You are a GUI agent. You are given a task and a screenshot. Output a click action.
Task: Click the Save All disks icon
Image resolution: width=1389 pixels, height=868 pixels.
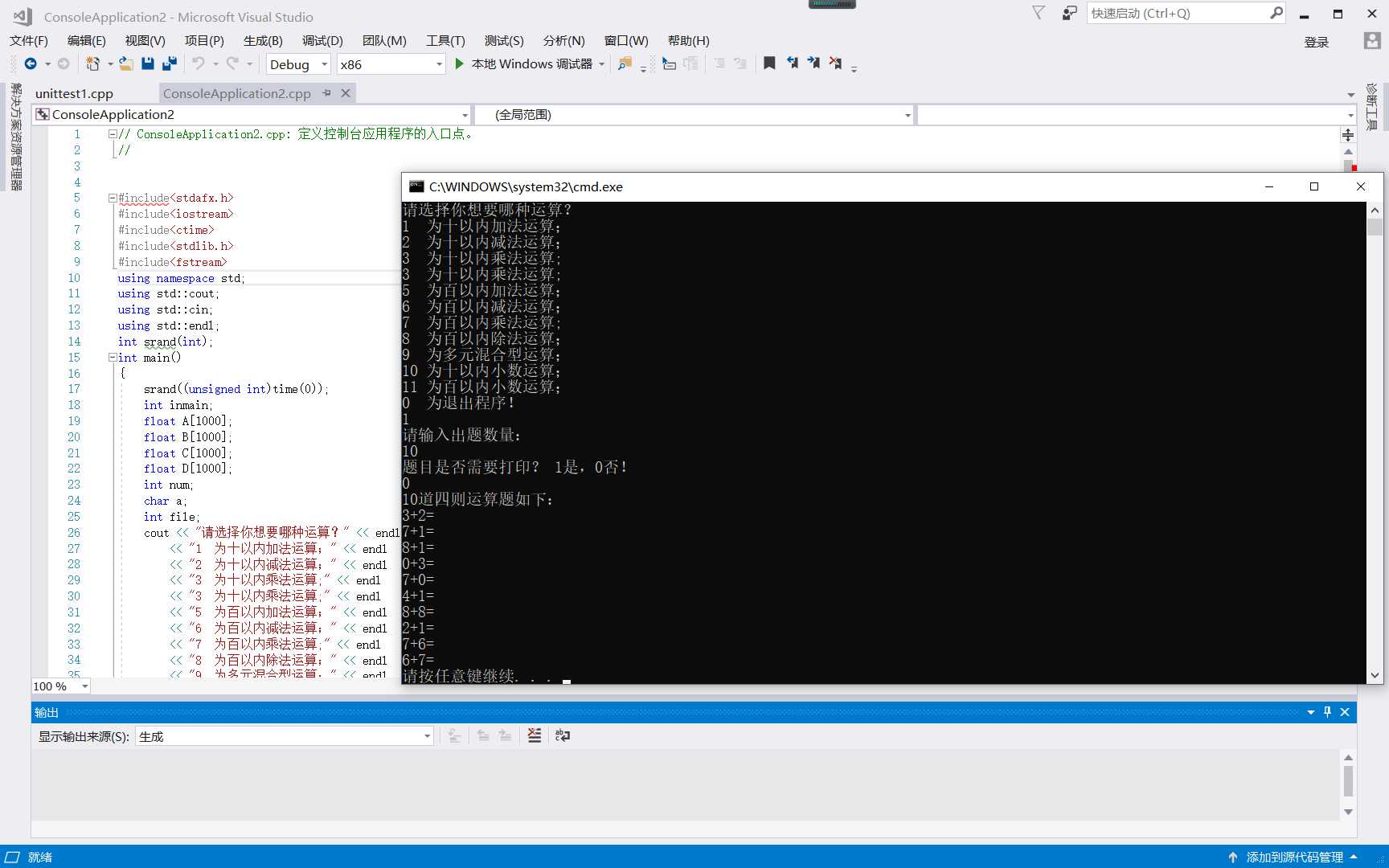tap(169, 63)
